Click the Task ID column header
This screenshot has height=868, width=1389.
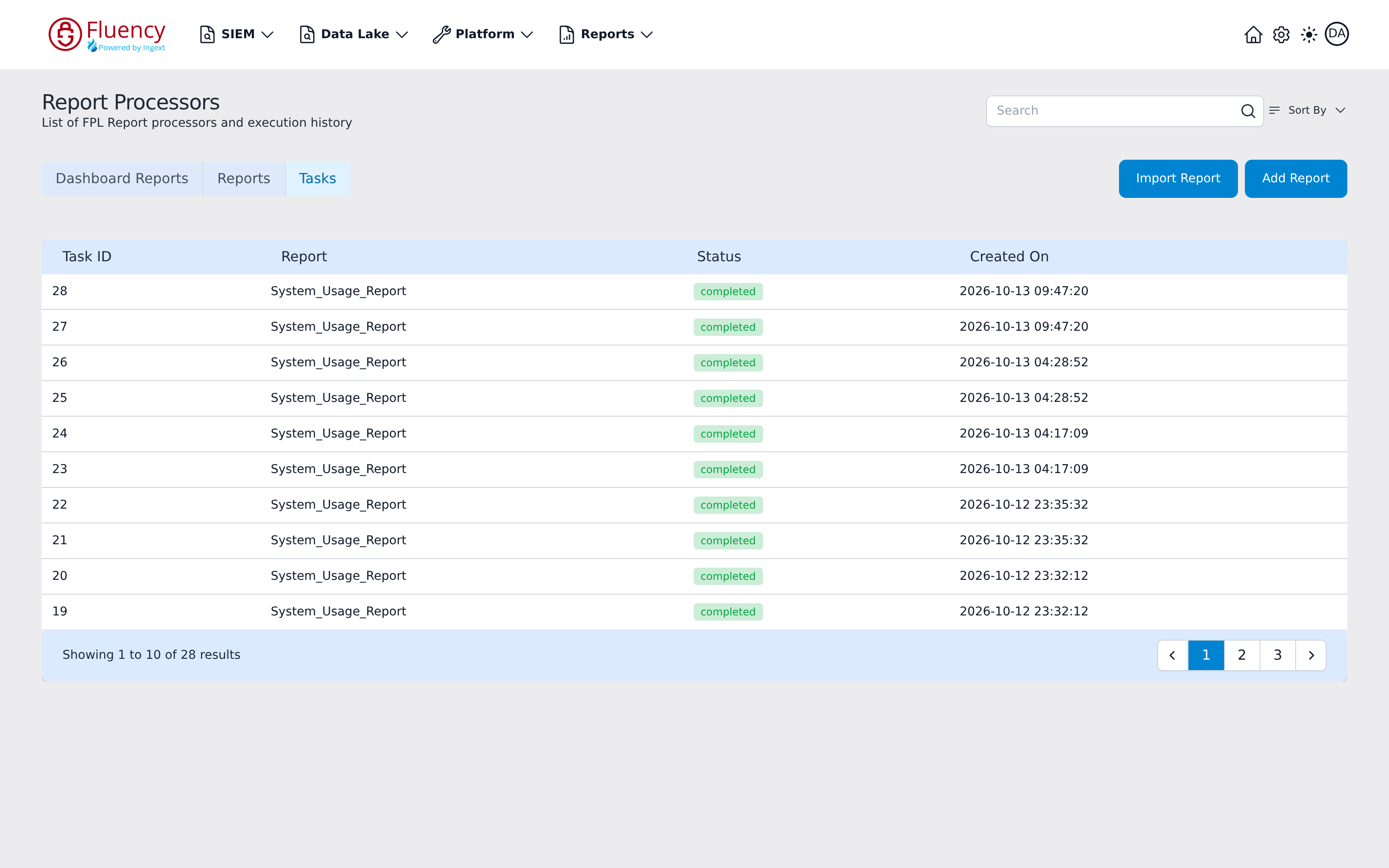pyautogui.click(x=87, y=256)
